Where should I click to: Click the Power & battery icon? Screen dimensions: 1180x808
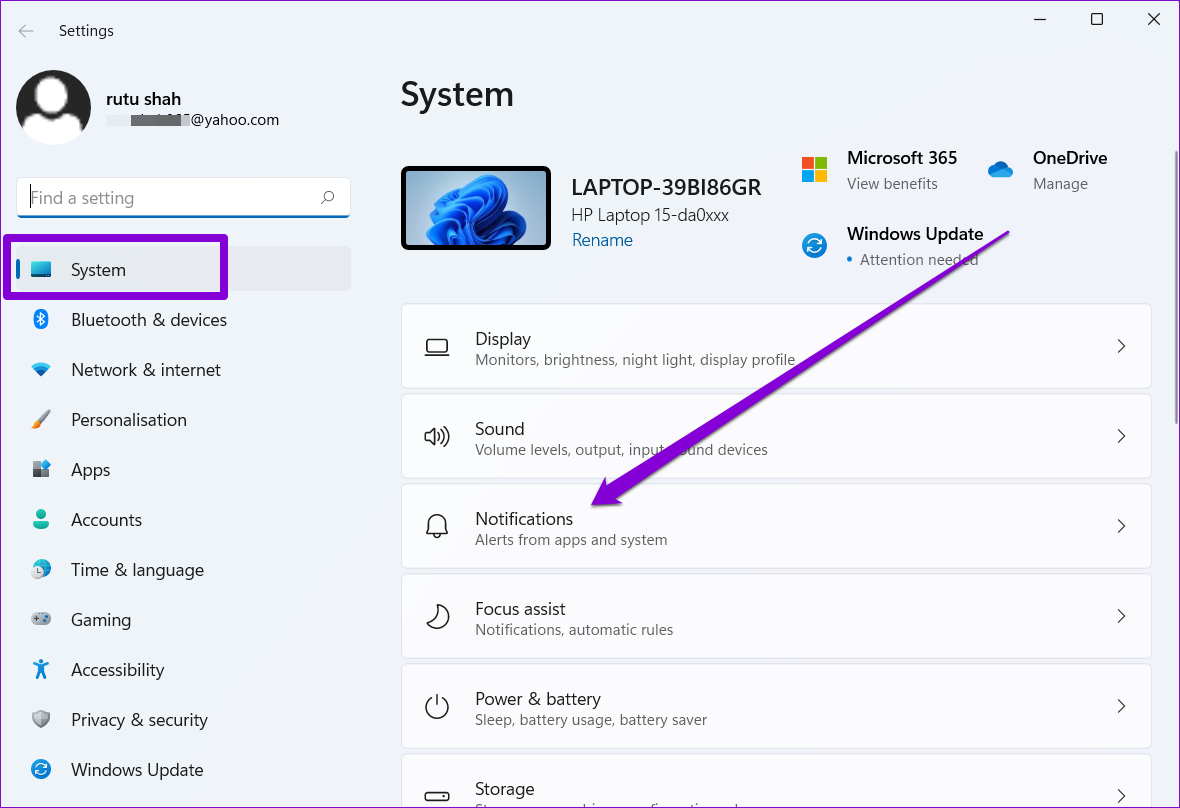[x=436, y=706]
